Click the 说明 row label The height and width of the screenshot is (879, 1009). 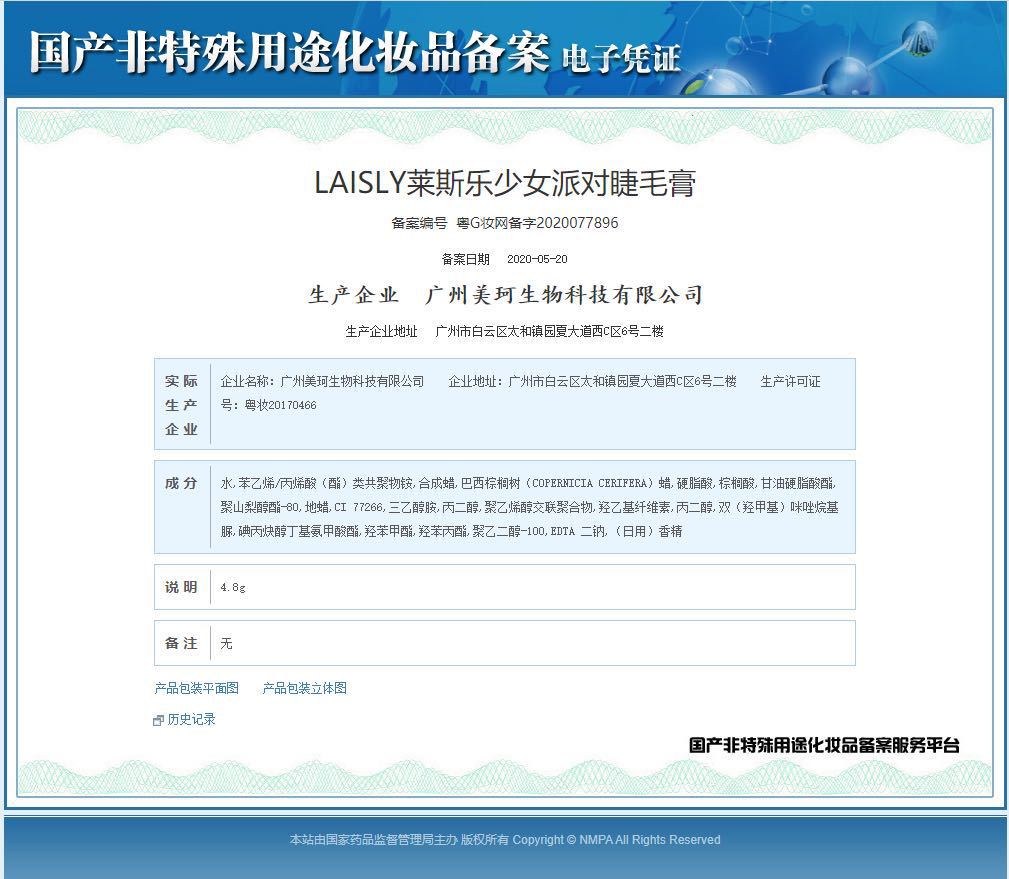tap(181, 587)
